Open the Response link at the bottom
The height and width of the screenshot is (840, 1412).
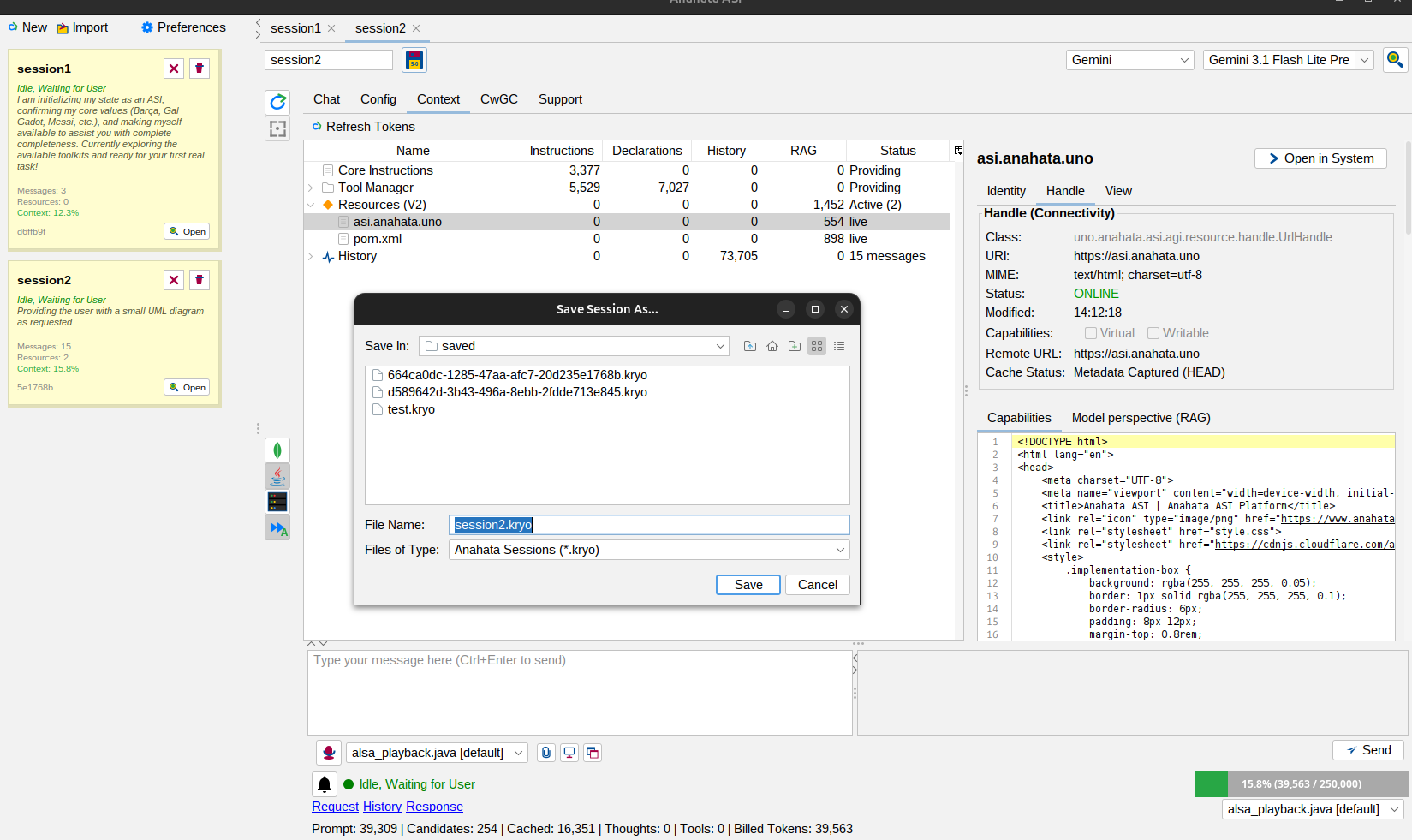pyautogui.click(x=434, y=806)
